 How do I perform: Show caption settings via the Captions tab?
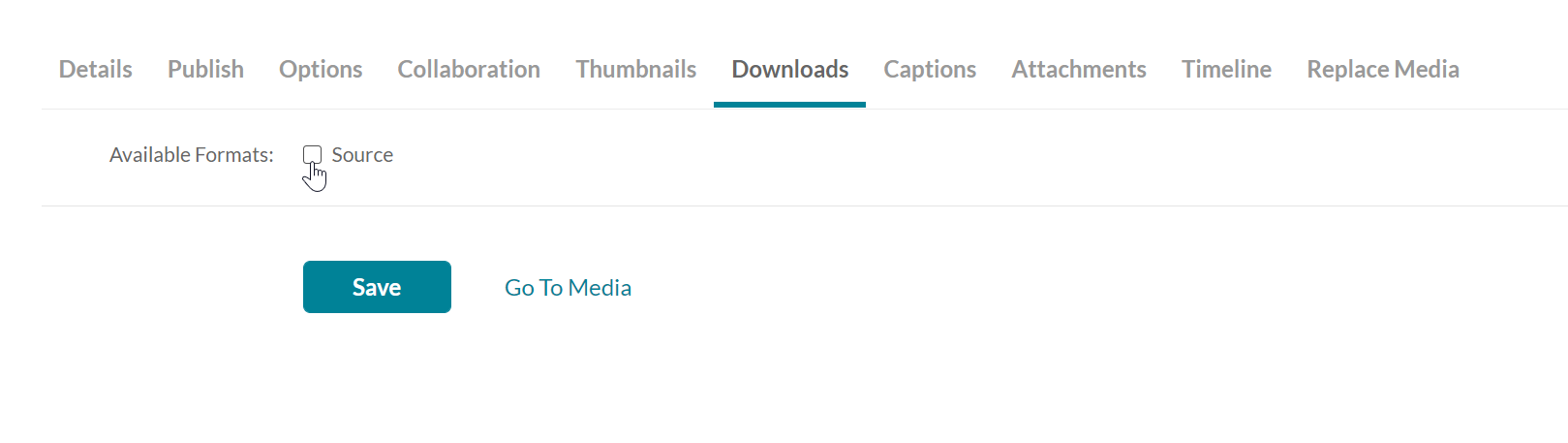pyautogui.click(x=930, y=69)
